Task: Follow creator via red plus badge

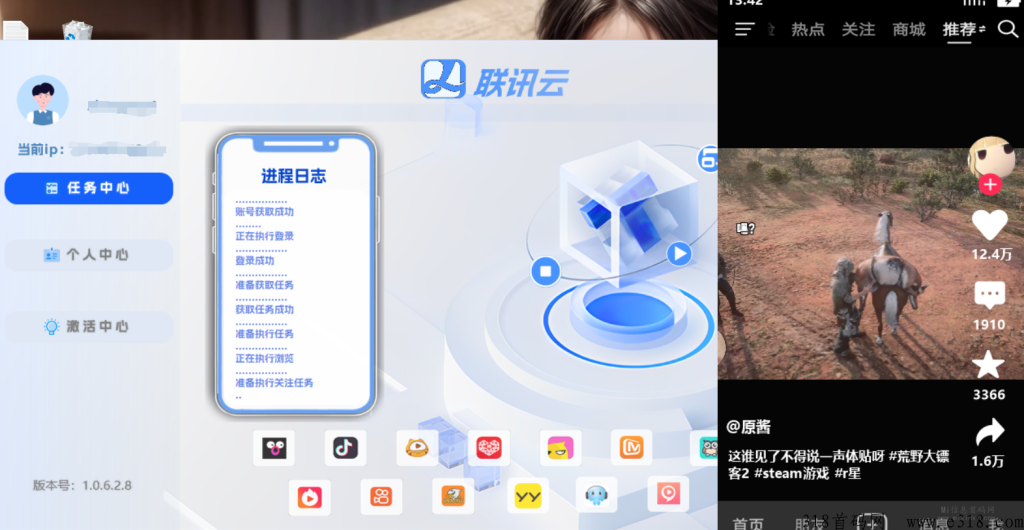Action: (x=990, y=185)
